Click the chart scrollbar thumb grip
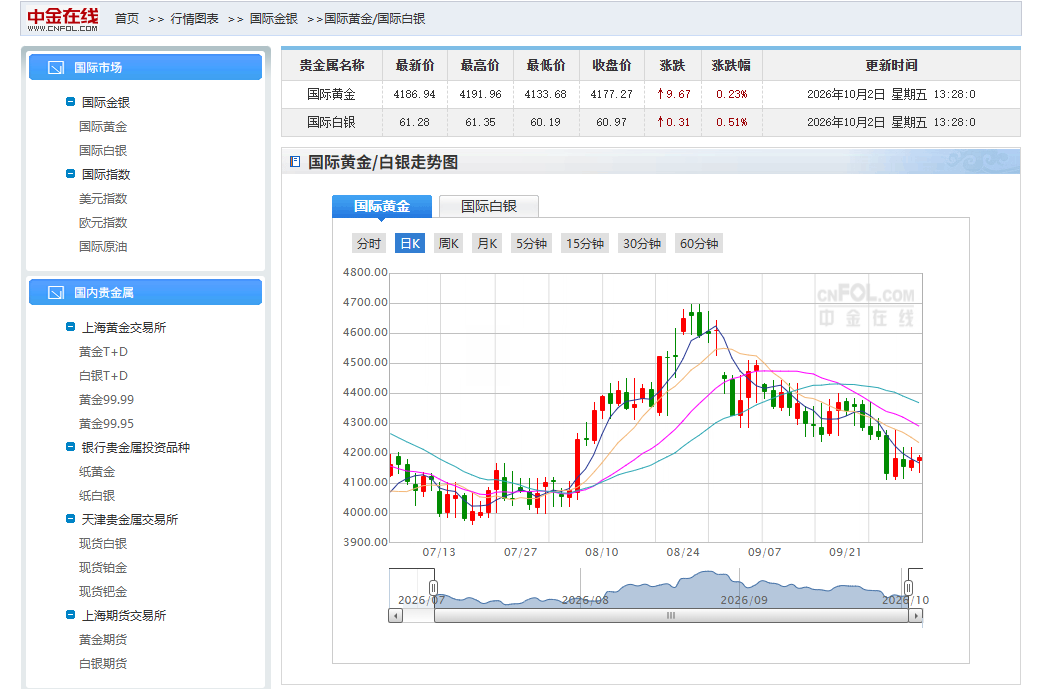1039x689 pixels. tap(671, 616)
